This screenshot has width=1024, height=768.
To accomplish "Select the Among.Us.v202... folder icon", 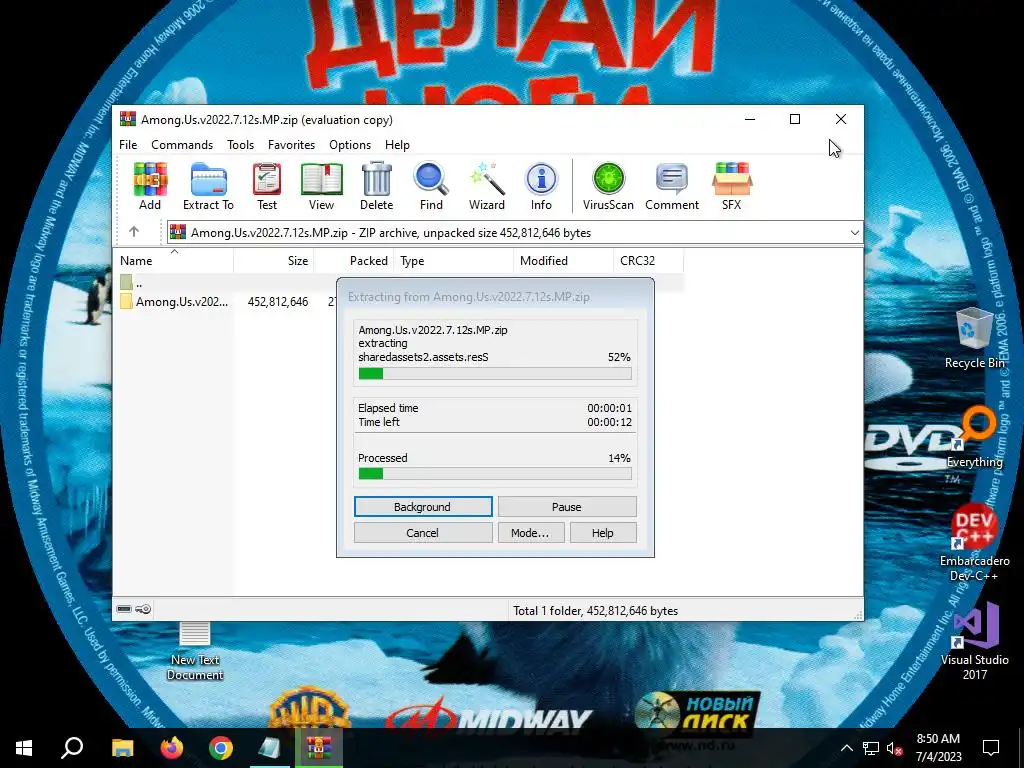I will (x=126, y=302).
